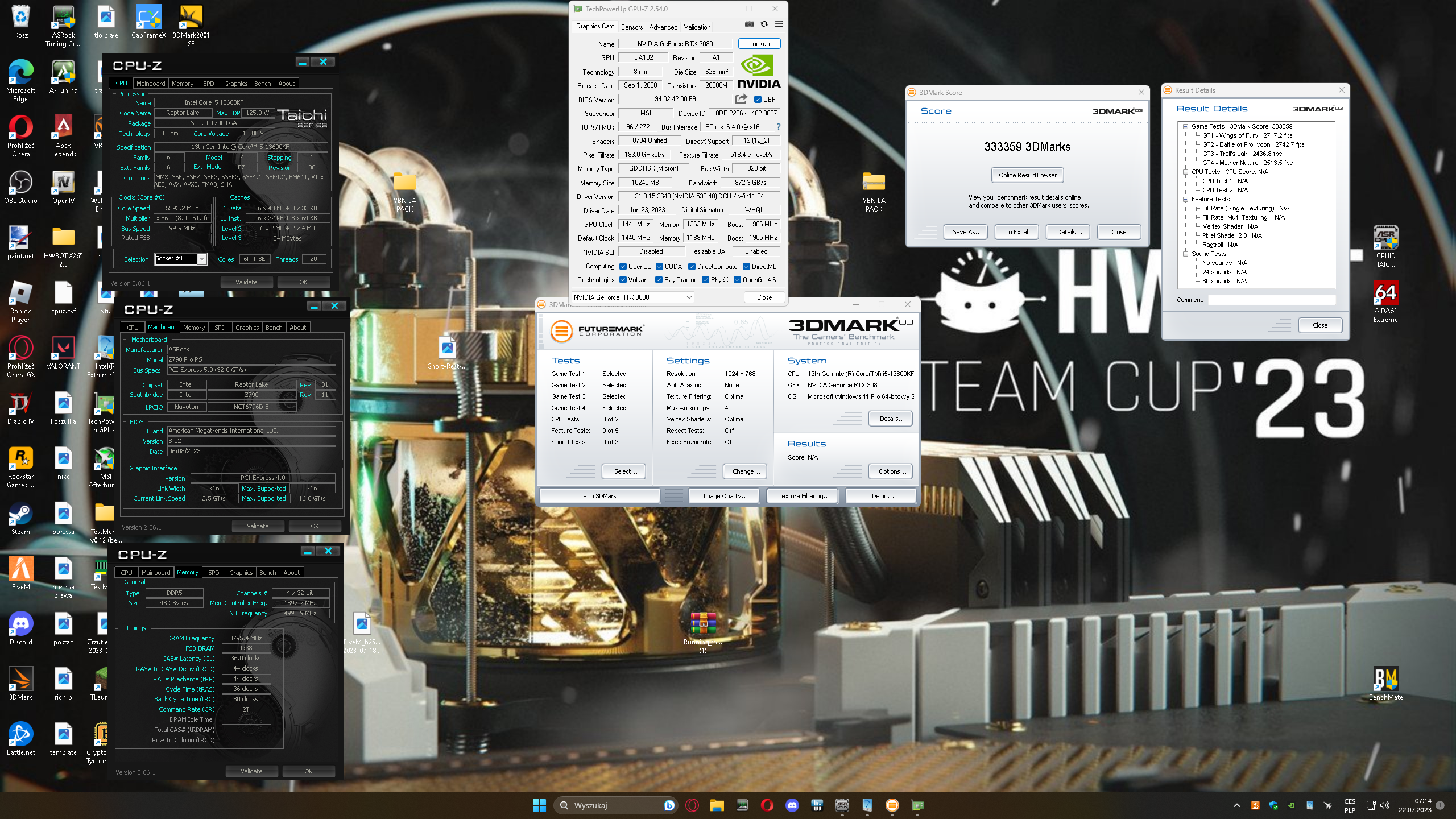The width and height of the screenshot is (1456, 819).
Task: Open the Validation tab in GPU-Z
Action: point(697,27)
